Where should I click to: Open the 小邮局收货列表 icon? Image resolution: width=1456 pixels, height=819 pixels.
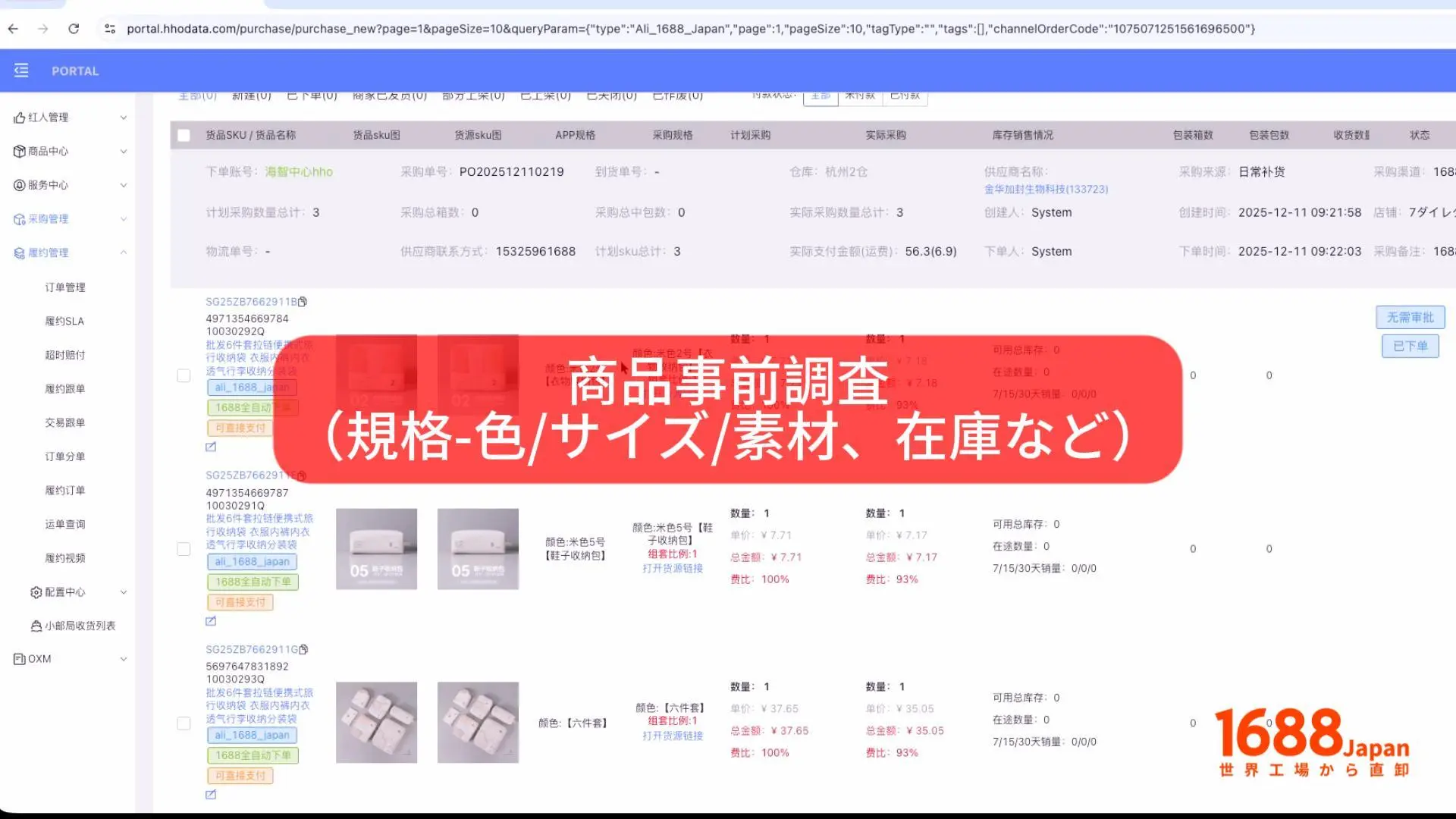[35, 626]
